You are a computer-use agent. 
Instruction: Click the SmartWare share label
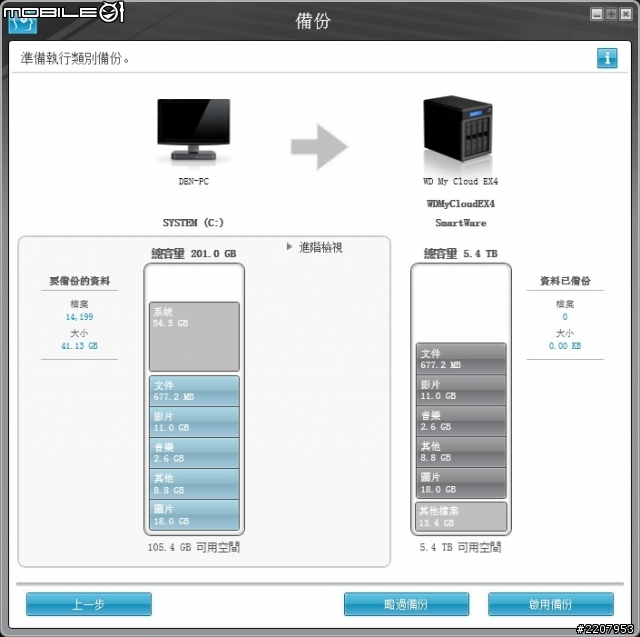pos(460,223)
